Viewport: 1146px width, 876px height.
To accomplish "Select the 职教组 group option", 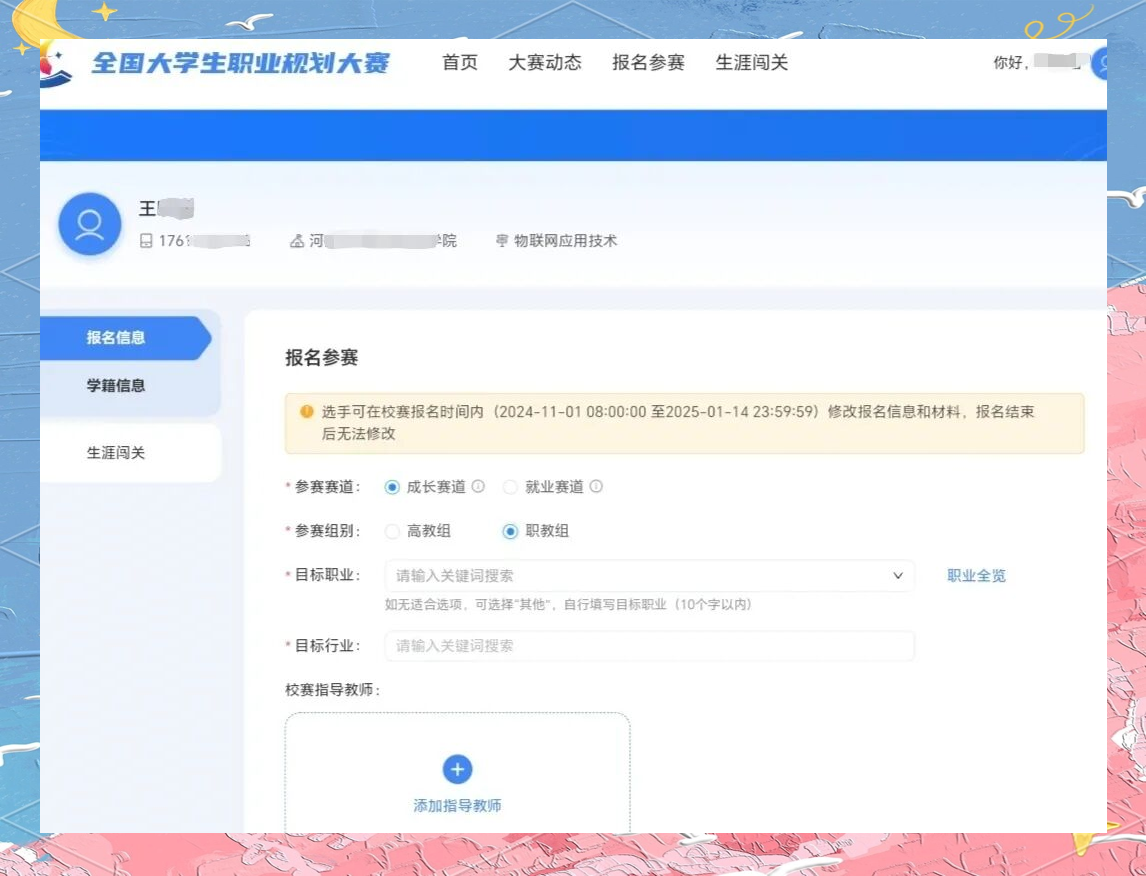I will click(x=510, y=531).
